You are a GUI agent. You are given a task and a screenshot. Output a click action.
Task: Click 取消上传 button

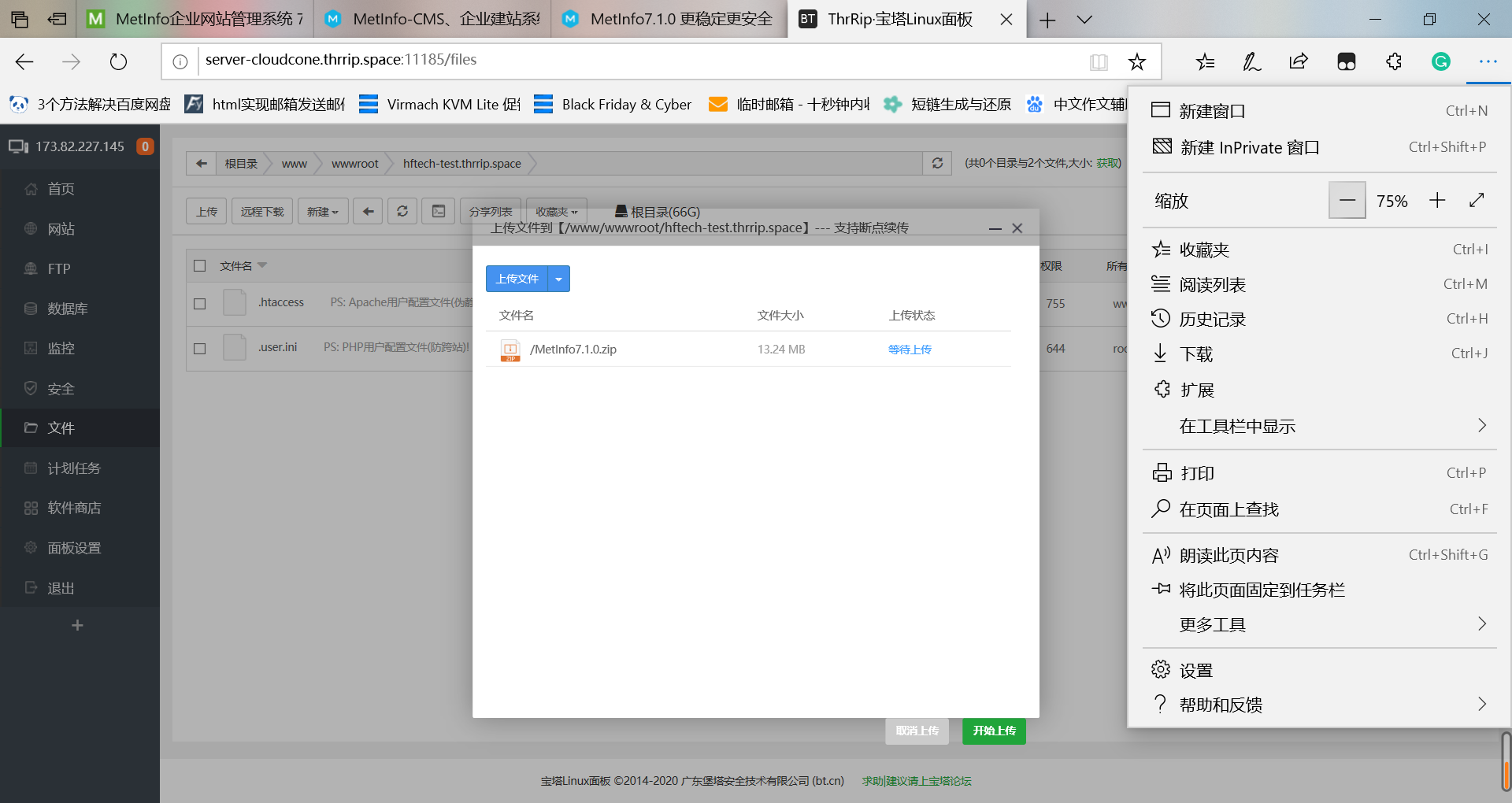pyautogui.click(x=917, y=731)
